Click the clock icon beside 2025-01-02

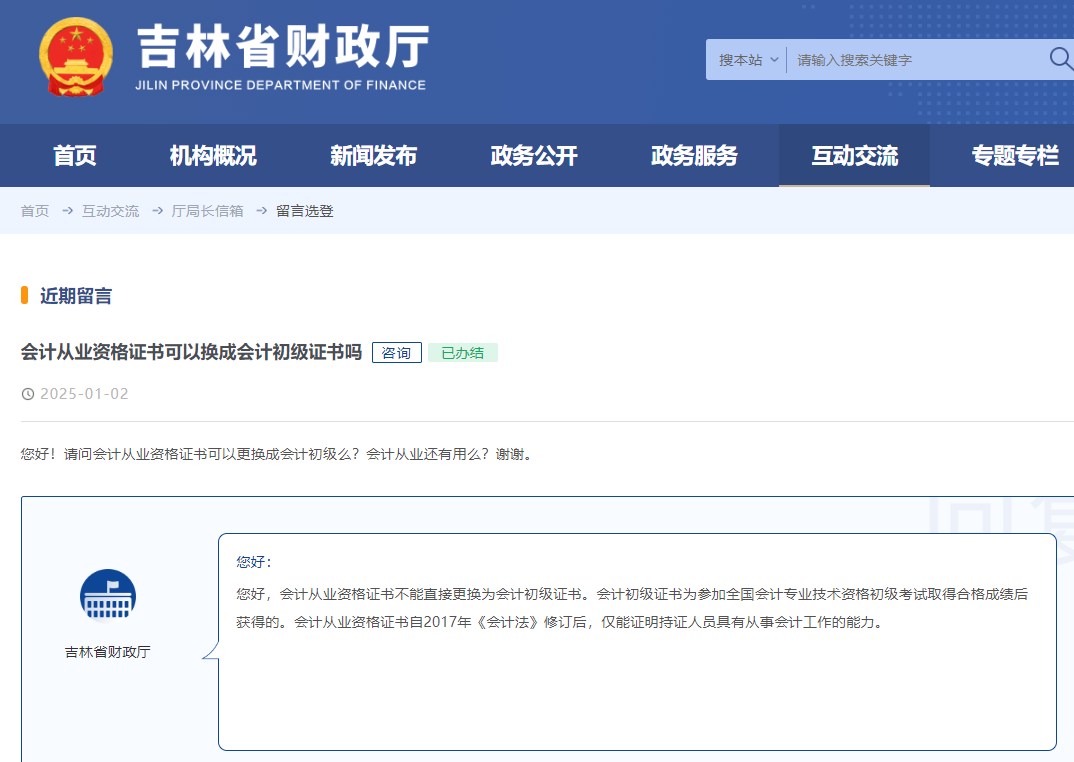coord(28,394)
